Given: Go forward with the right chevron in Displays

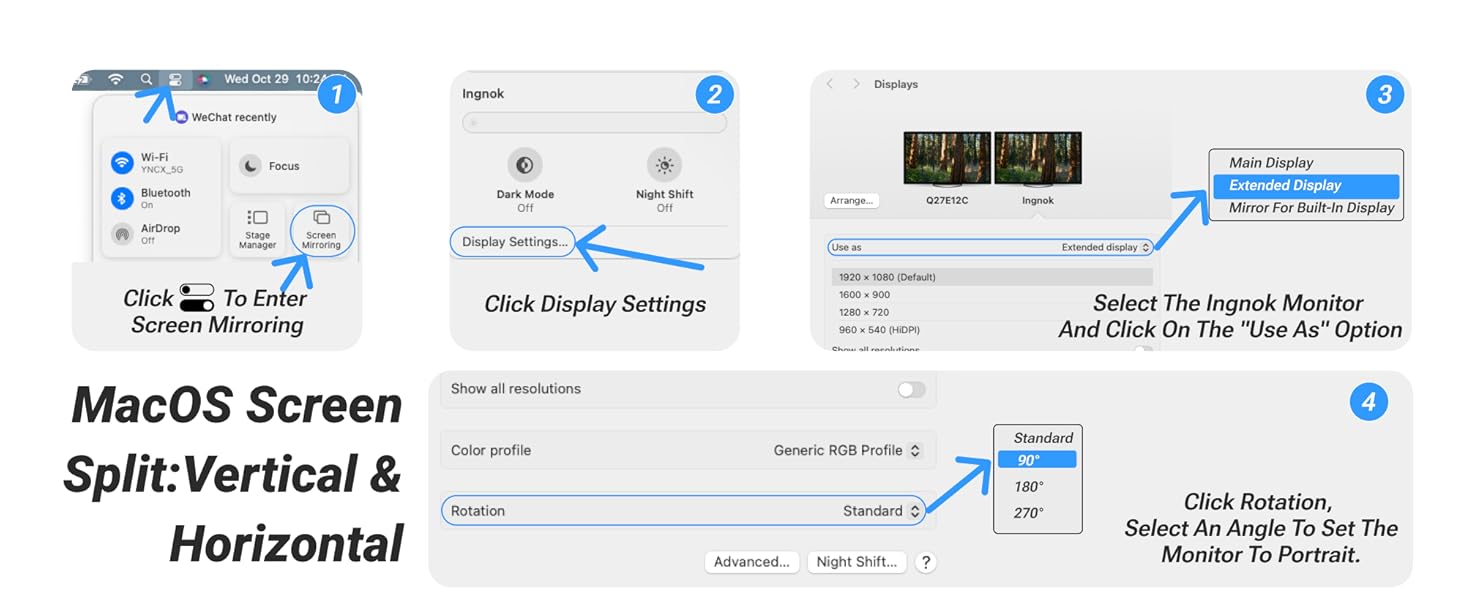Looking at the screenshot, I should coord(856,84).
